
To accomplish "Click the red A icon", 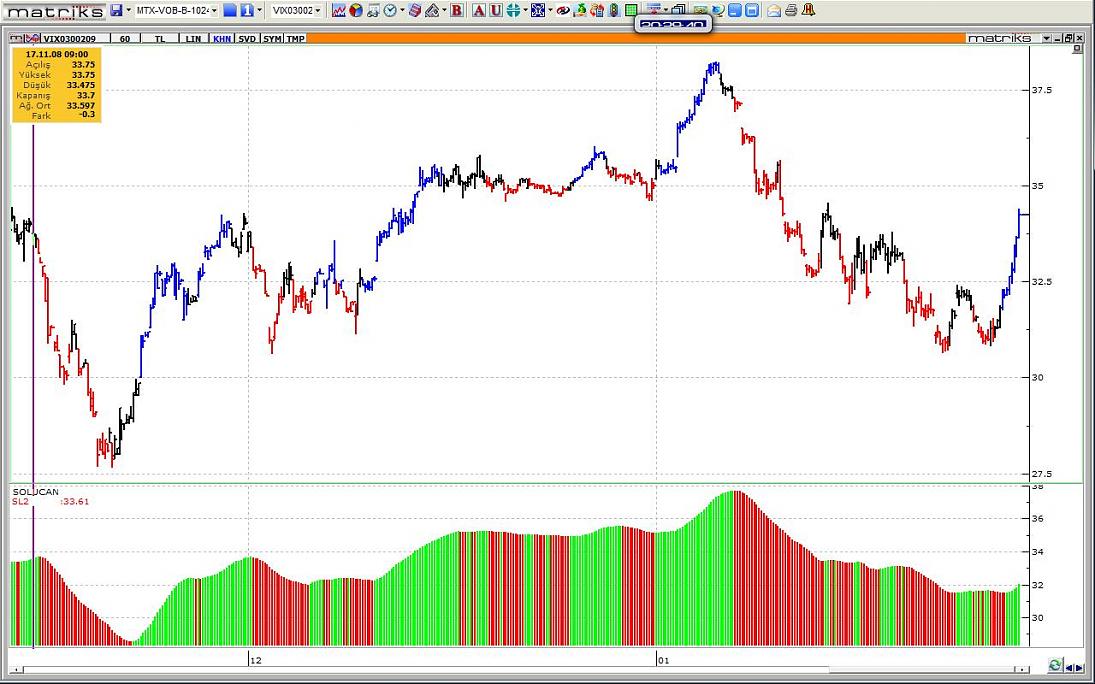I will click(479, 10).
